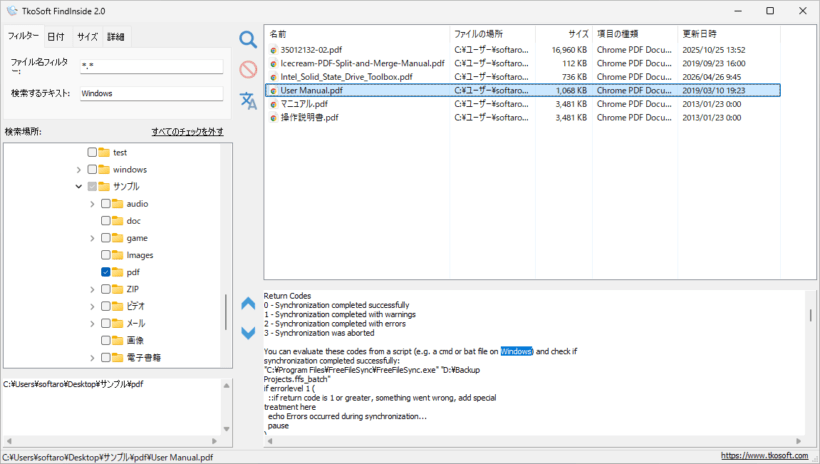Click the translate language icon
The width and height of the screenshot is (820, 464).
[248, 100]
